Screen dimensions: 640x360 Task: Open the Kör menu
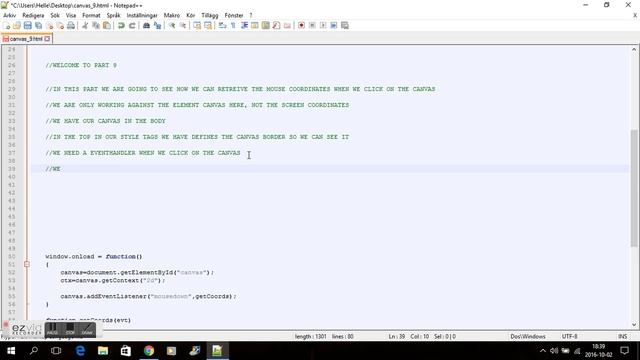click(x=191, y=15)
